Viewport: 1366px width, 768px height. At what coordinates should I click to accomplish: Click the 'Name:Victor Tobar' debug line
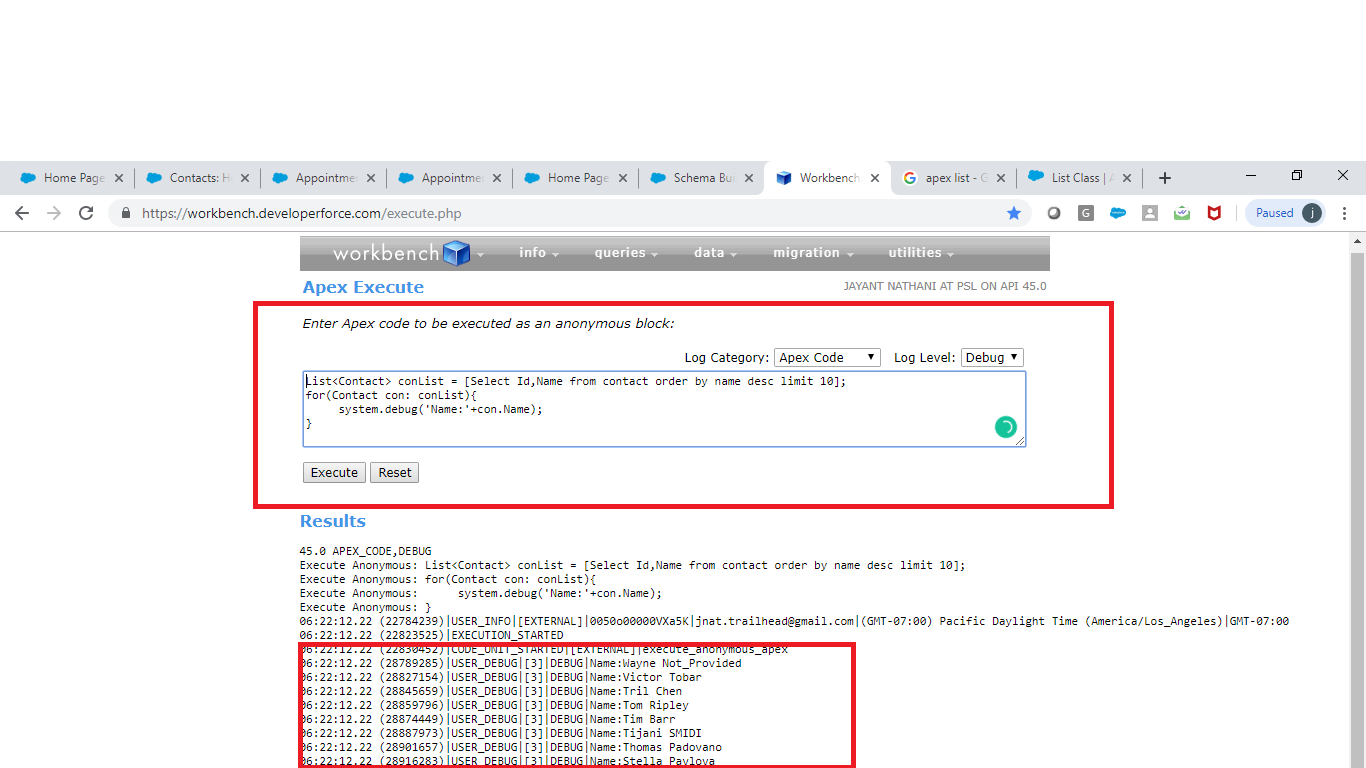501,677
